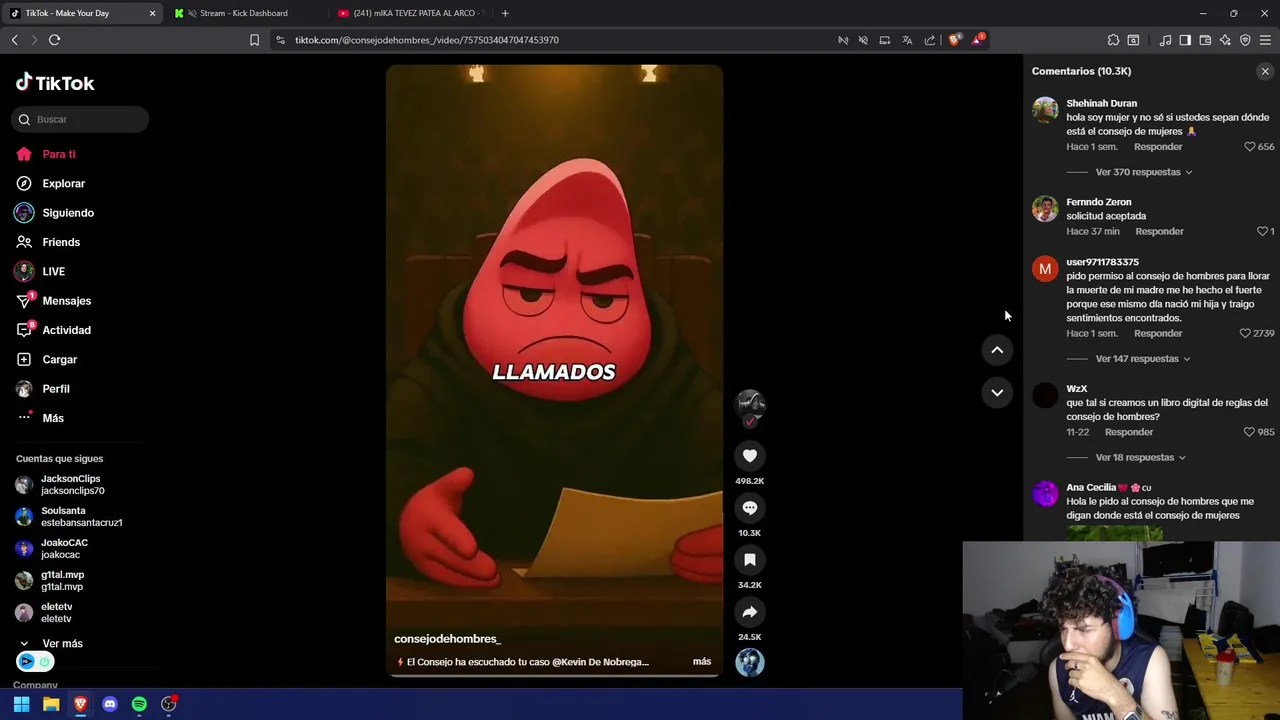Like user9711783375's comment
The width and height of the screenshot is (1280, 720).
[x=1245, y=333]
